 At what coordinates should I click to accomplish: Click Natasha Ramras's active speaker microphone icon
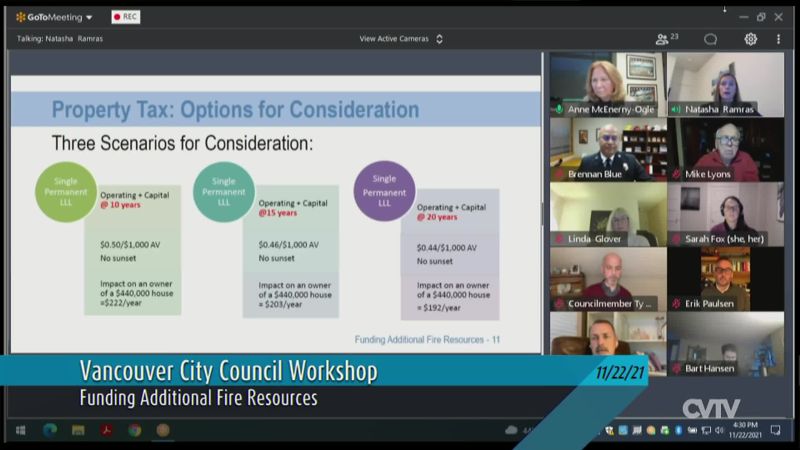676,109
